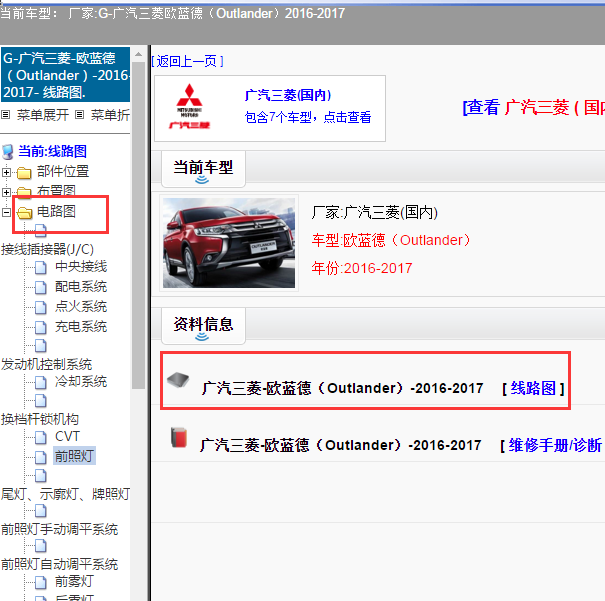605x601 pixels.
Task: Click the monitor icon beside 当前:线路图
Action: pos(8,152)
